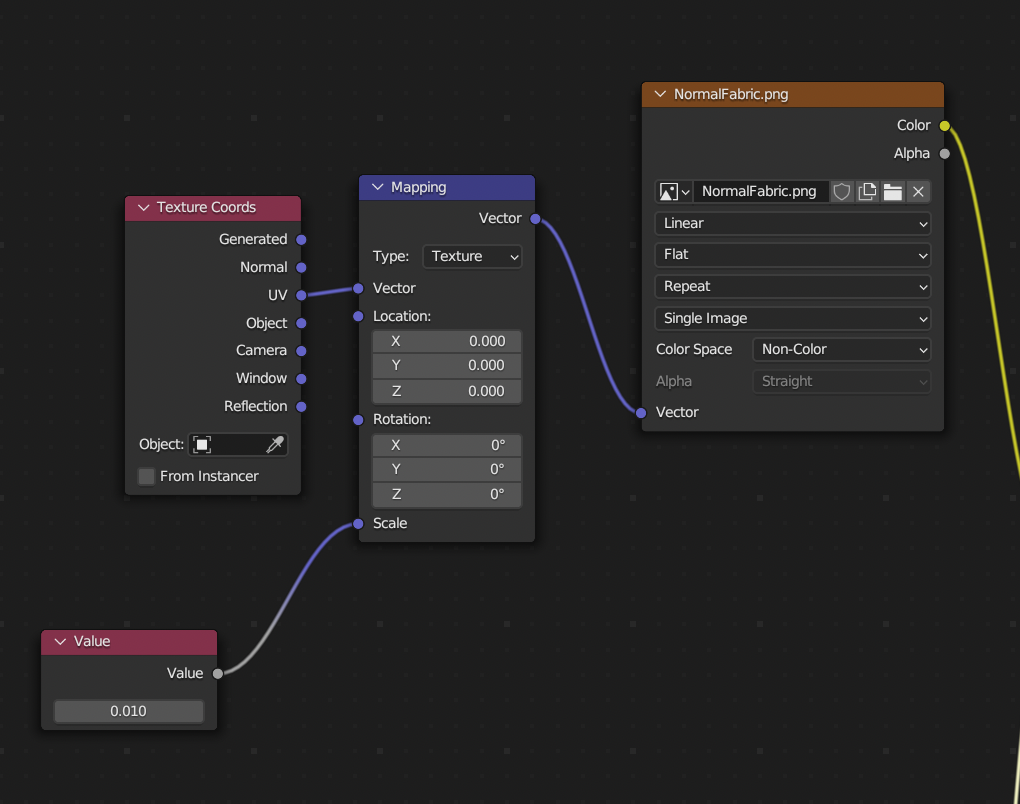Click the Rotation X value field

point(447,446)
